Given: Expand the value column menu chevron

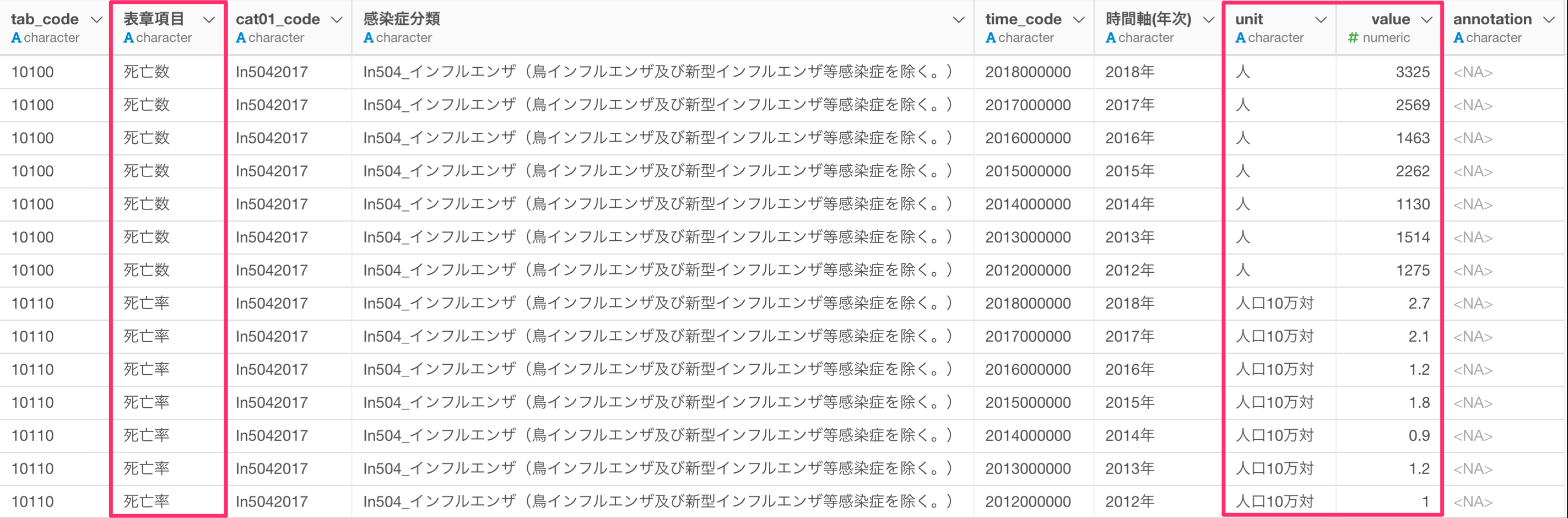Looking at the screenshot, I should (x=1427, y=20).
